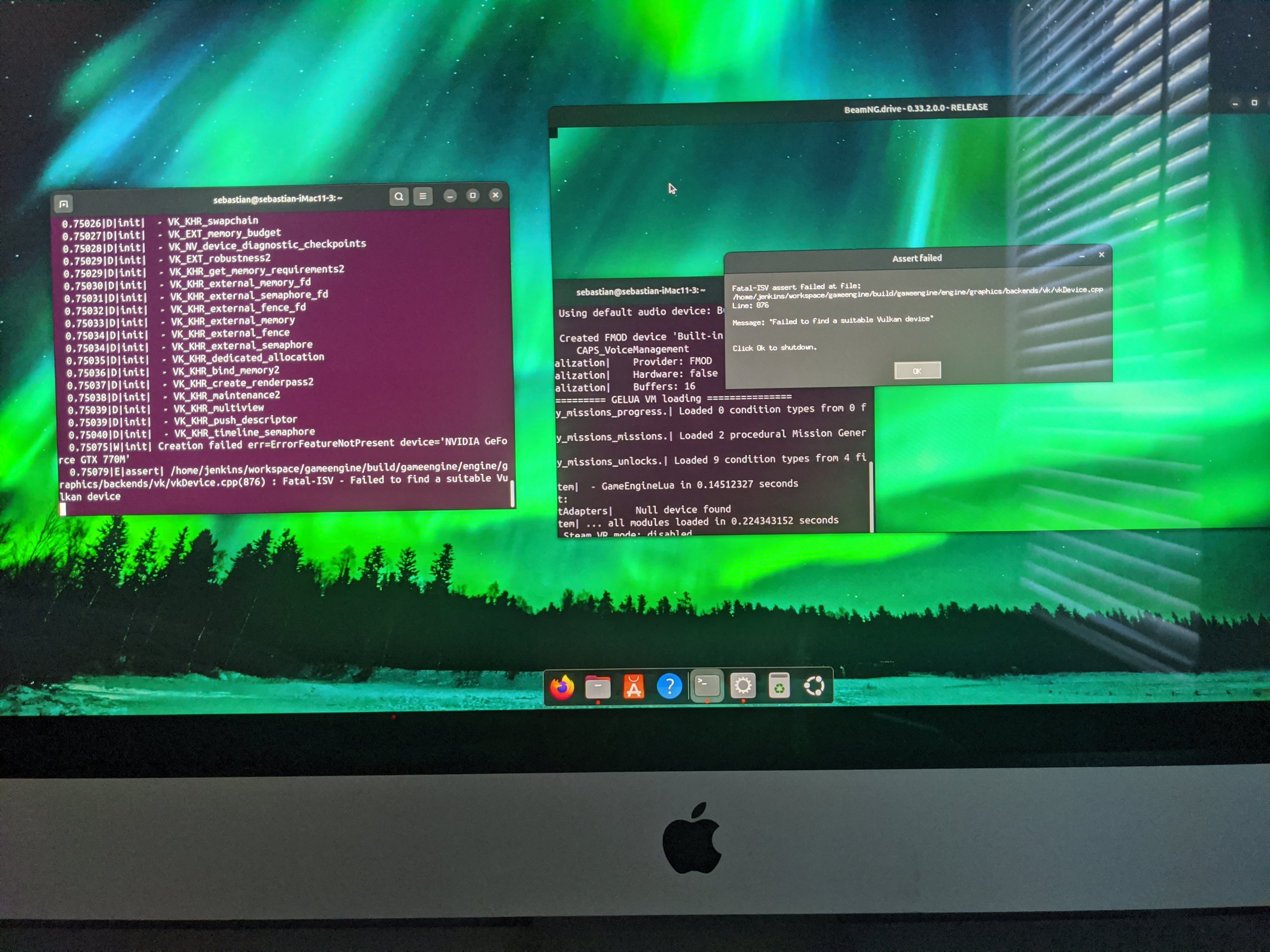The height and width of the screenshot is (952, 1270).
Task: Maximize the BeamNG.drive window
Action: point(1254,103)
